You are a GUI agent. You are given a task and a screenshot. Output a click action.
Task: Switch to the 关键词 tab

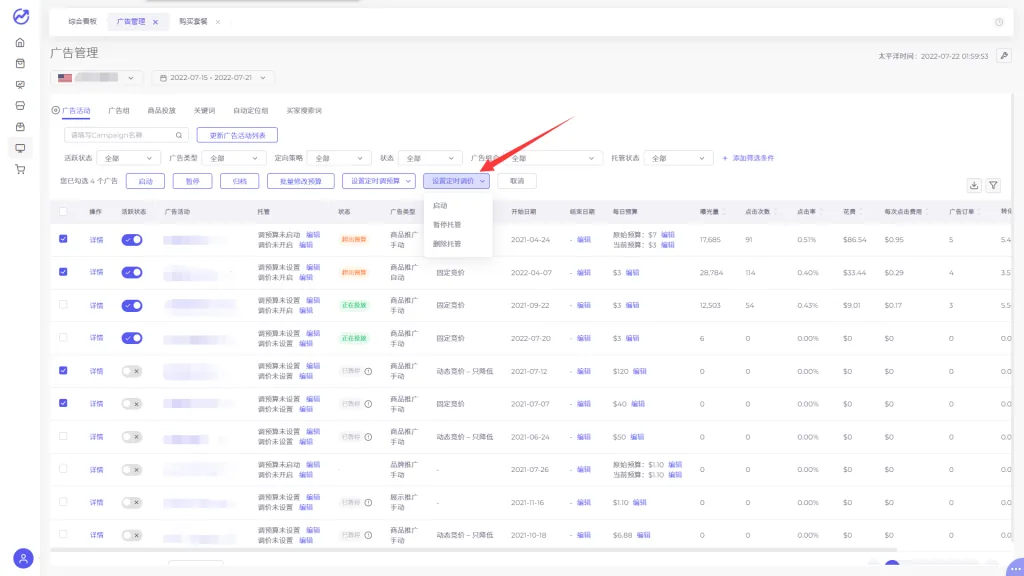tap(204, 110)
